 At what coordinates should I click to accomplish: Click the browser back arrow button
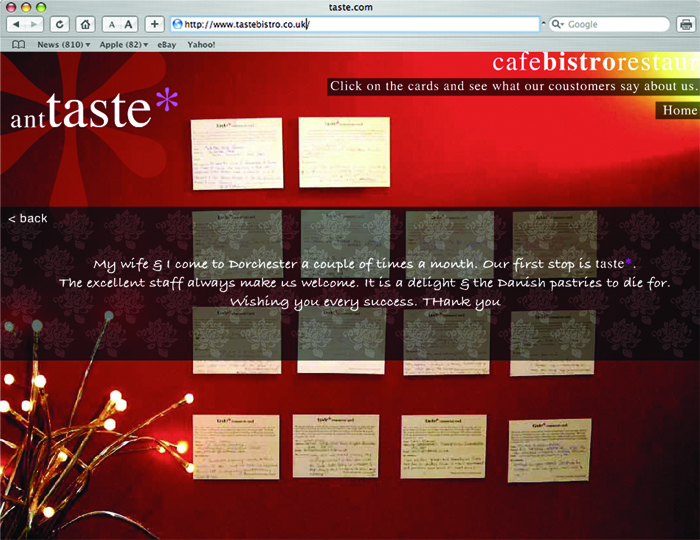(x=17, y=24)
